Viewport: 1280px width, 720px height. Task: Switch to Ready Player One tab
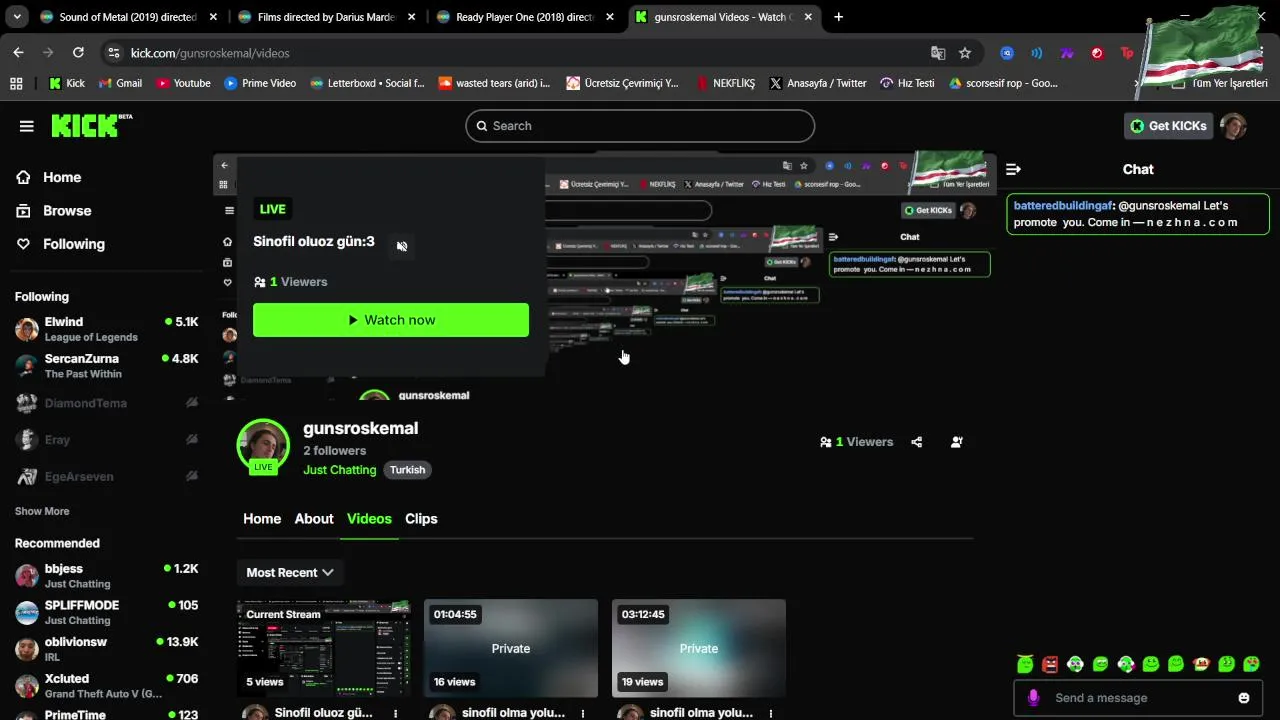coord(525,17)
